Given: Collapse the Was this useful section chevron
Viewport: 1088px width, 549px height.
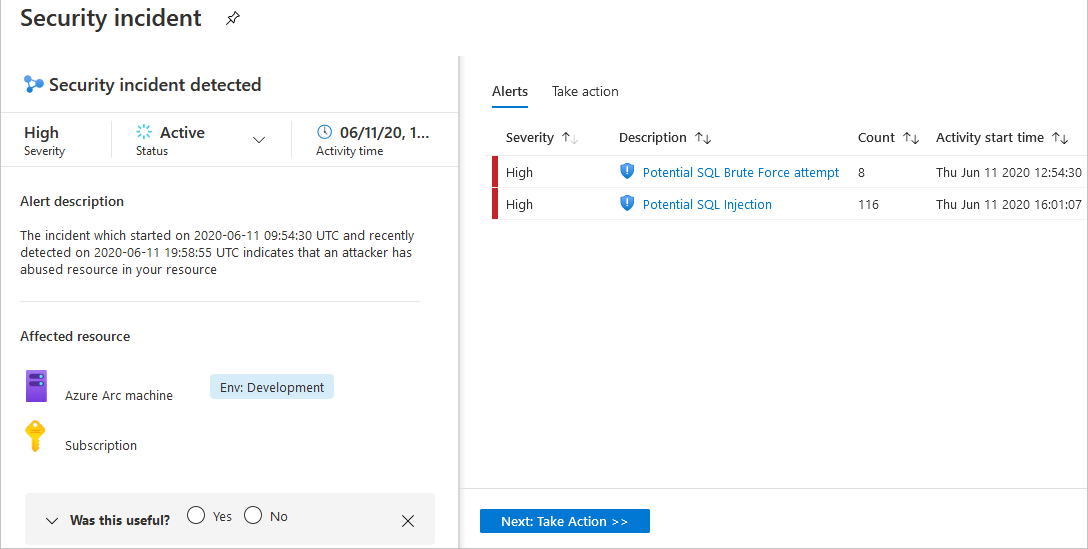Looking at the screenshot, I should 51,521.
